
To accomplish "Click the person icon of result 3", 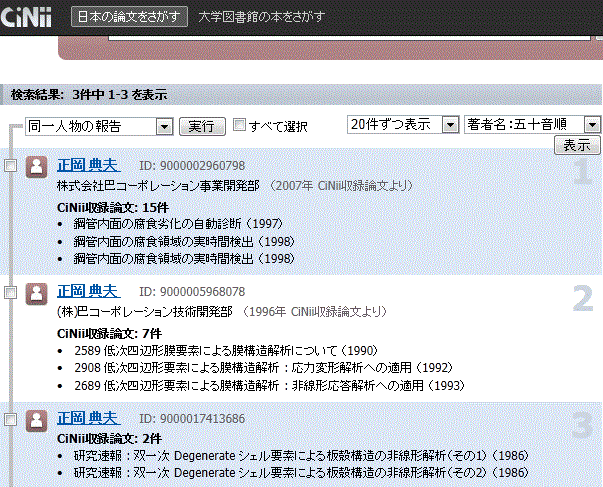I will point(37,421).
